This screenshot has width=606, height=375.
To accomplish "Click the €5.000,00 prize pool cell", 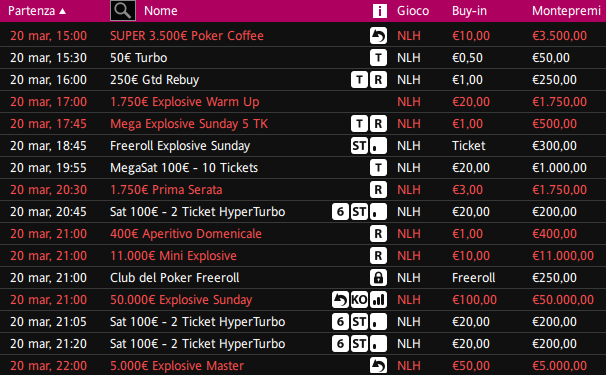I will coord(559,366).
